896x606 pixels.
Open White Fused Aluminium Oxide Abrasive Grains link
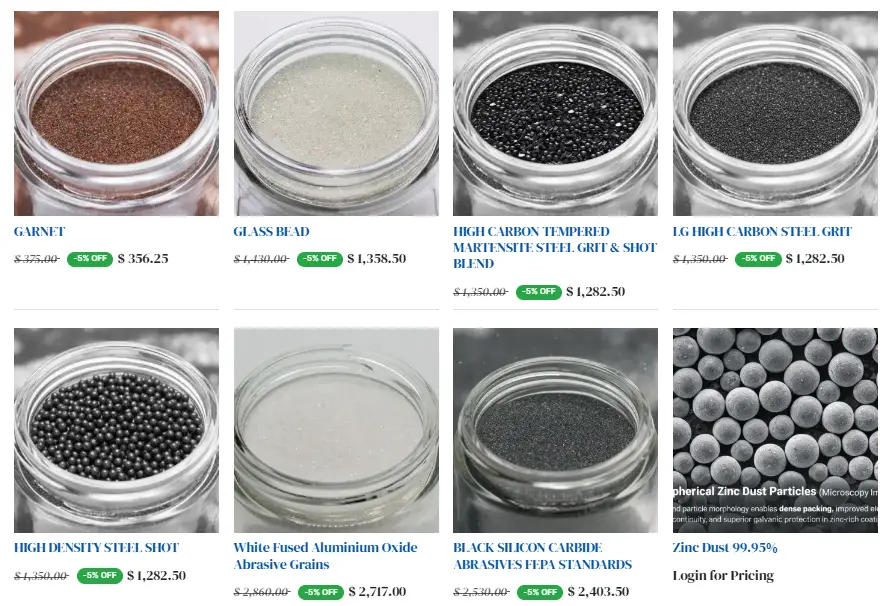(325, 556)
